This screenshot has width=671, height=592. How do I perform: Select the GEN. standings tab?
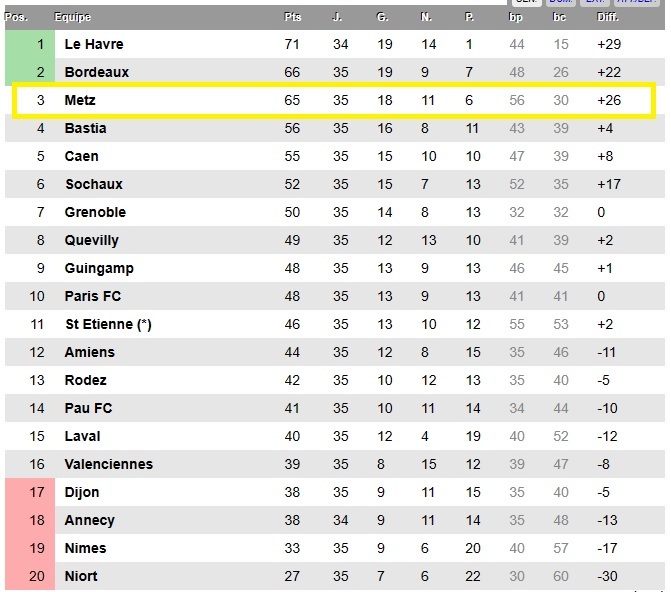pyautogui.click(x=525, y=2)
